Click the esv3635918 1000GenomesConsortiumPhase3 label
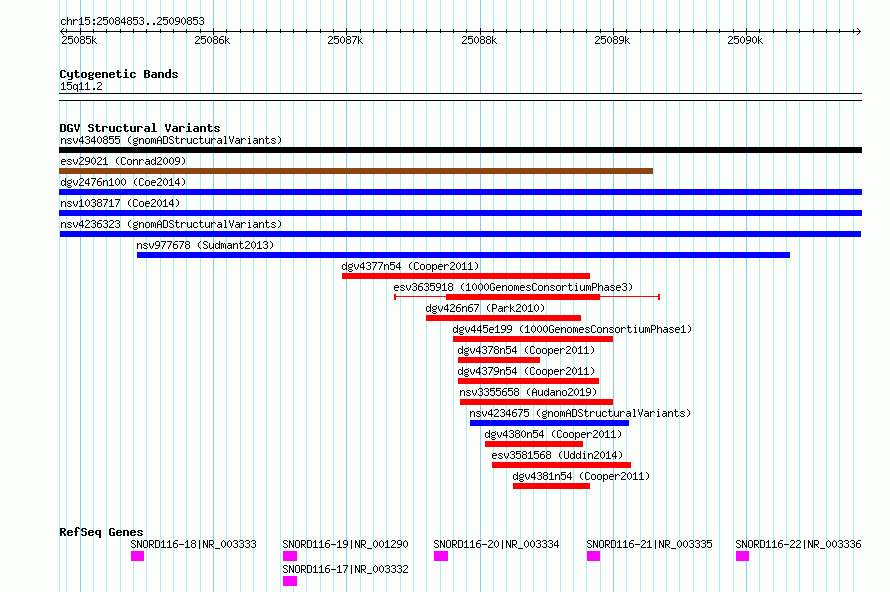The height and width of the screenshot is (592, 890). pyautogui.click(x=513, y=287)
